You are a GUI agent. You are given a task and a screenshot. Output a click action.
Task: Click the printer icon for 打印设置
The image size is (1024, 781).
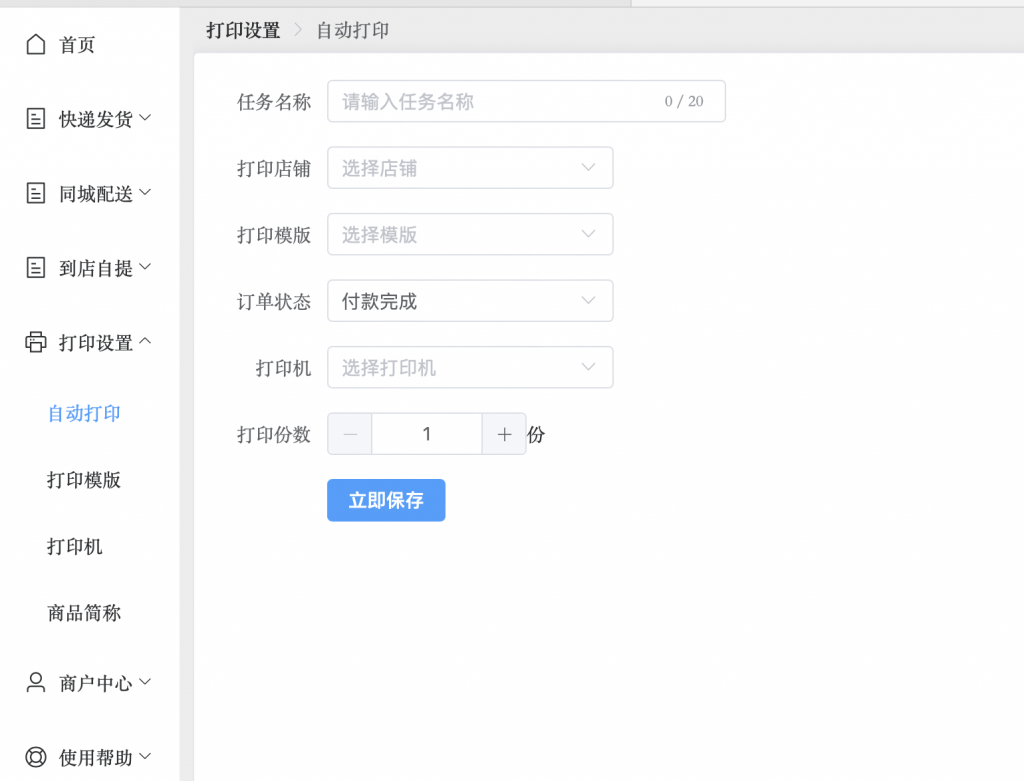point(36,342)
